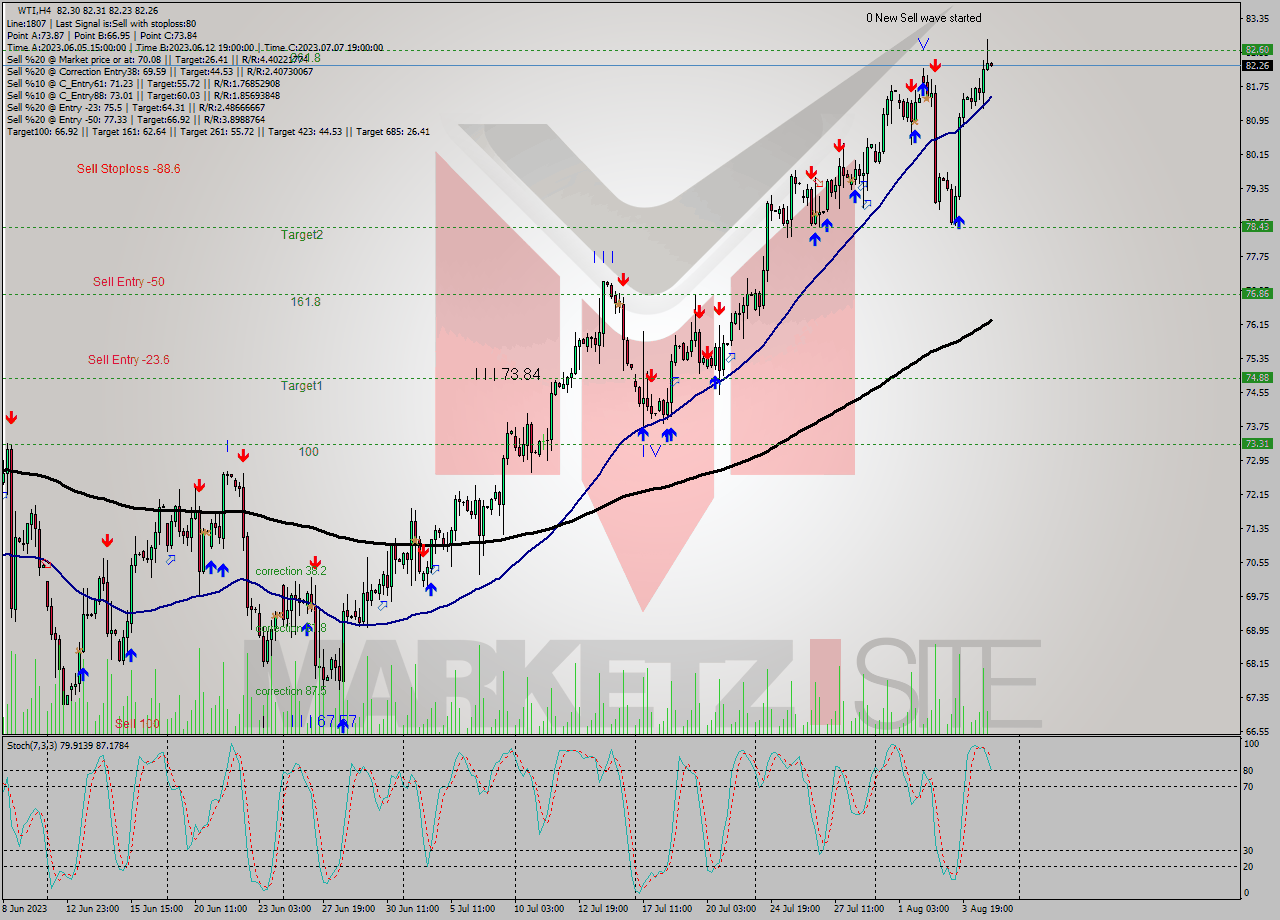Click the 'Sell Entry -50' label
The image size is (1280, 920).
pyautogui.click(x=128, y=282)
